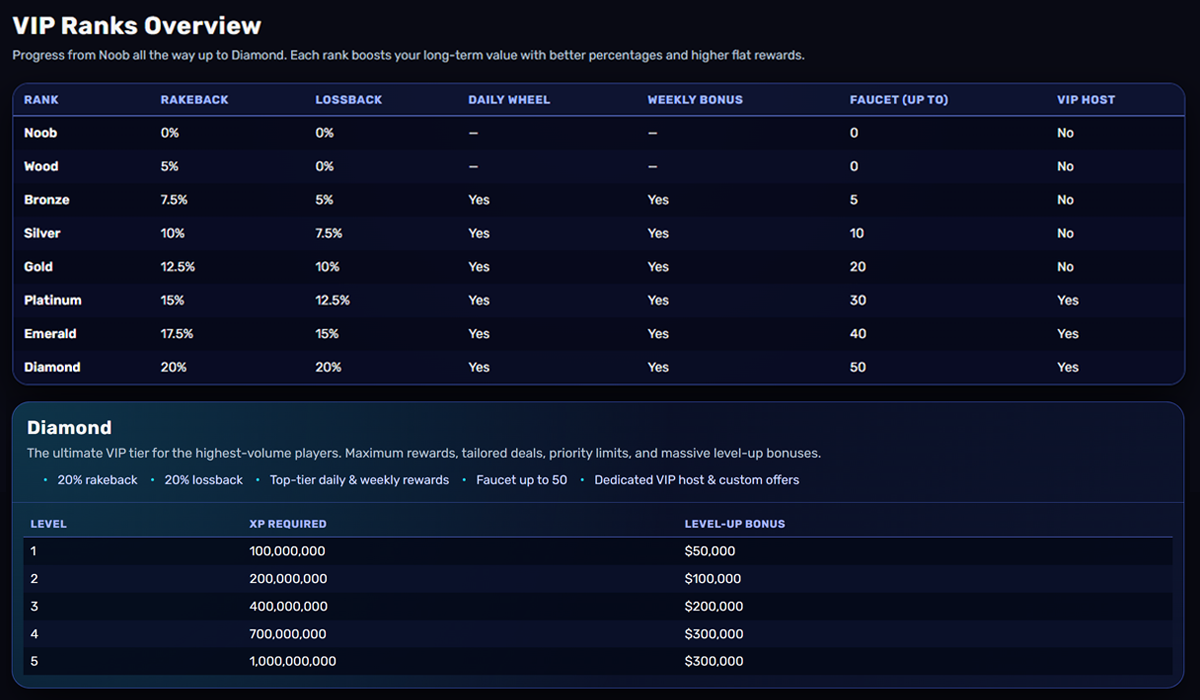Viewport: 1200px width, 700px height.
Task: Select the WEEKLY BONUS column header
Action: pyautogui.click(x=695, y=100)
